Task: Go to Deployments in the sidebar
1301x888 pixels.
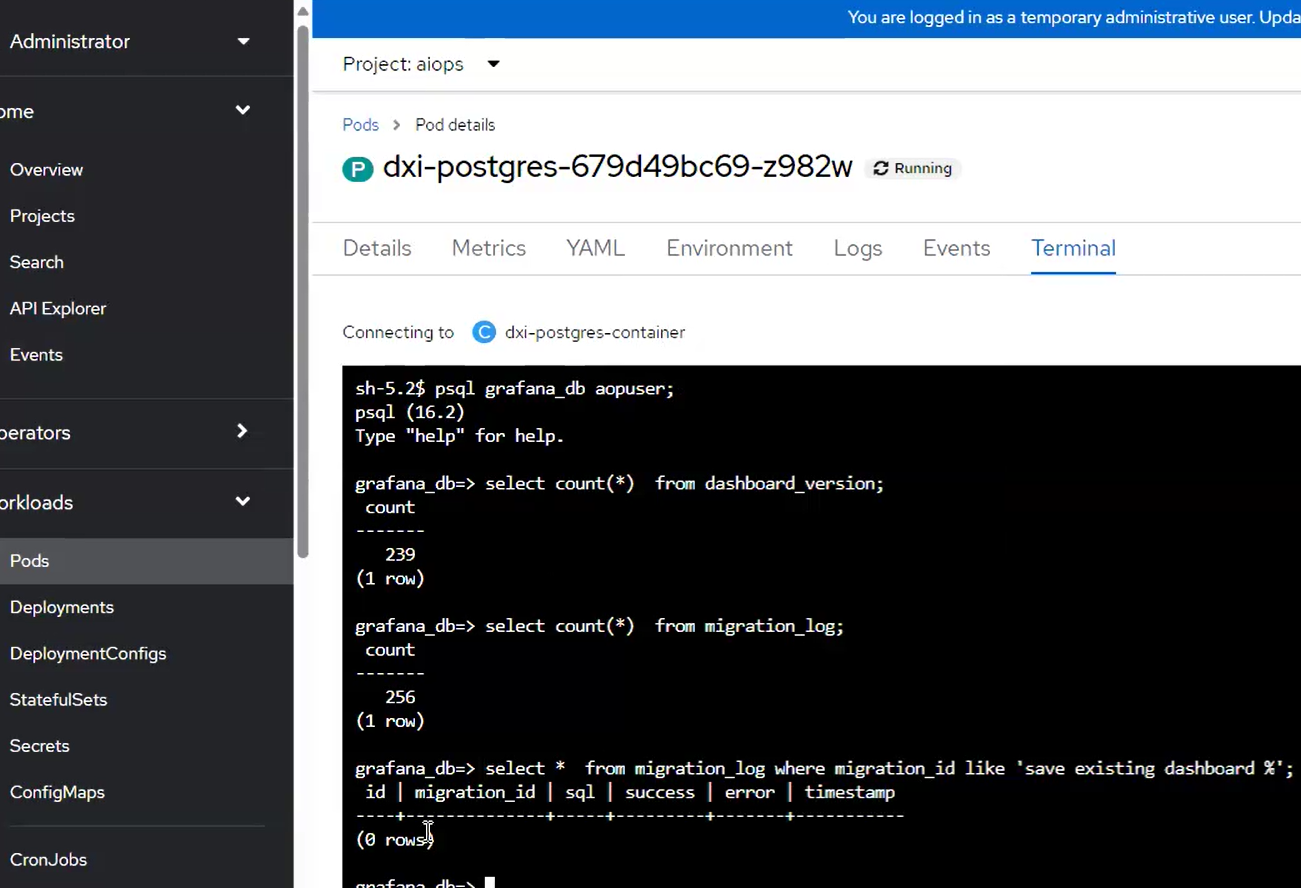Action: tap(62, 607)
